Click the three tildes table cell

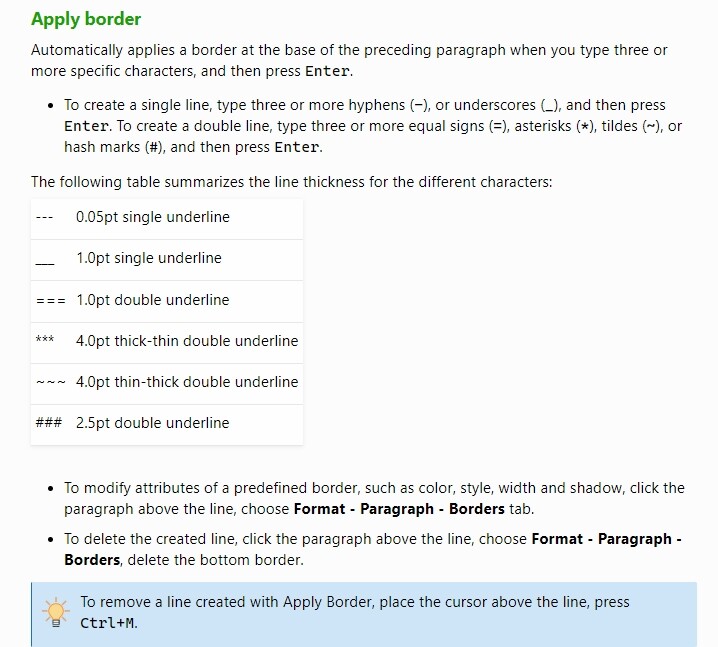point(51,382)
